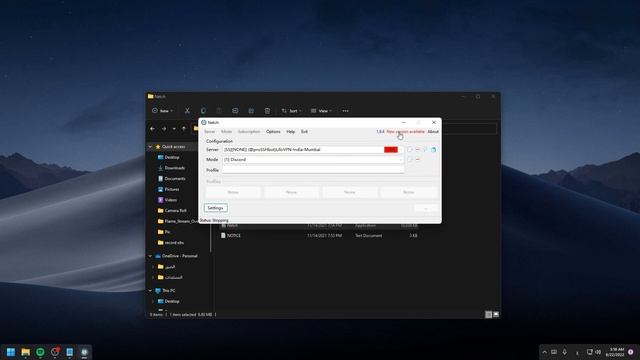
Task: Click the first None profile button
Action: point(233,192)
